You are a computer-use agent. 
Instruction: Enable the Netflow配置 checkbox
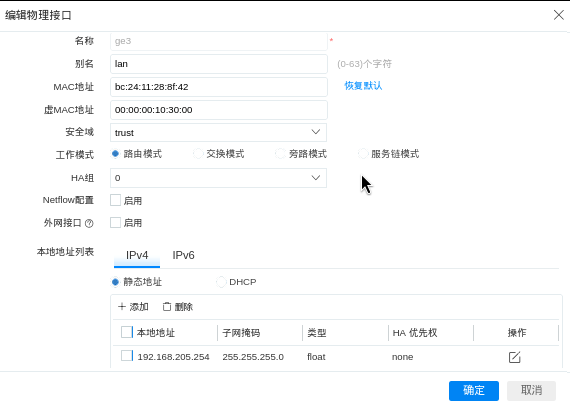(x=115, y=200)
